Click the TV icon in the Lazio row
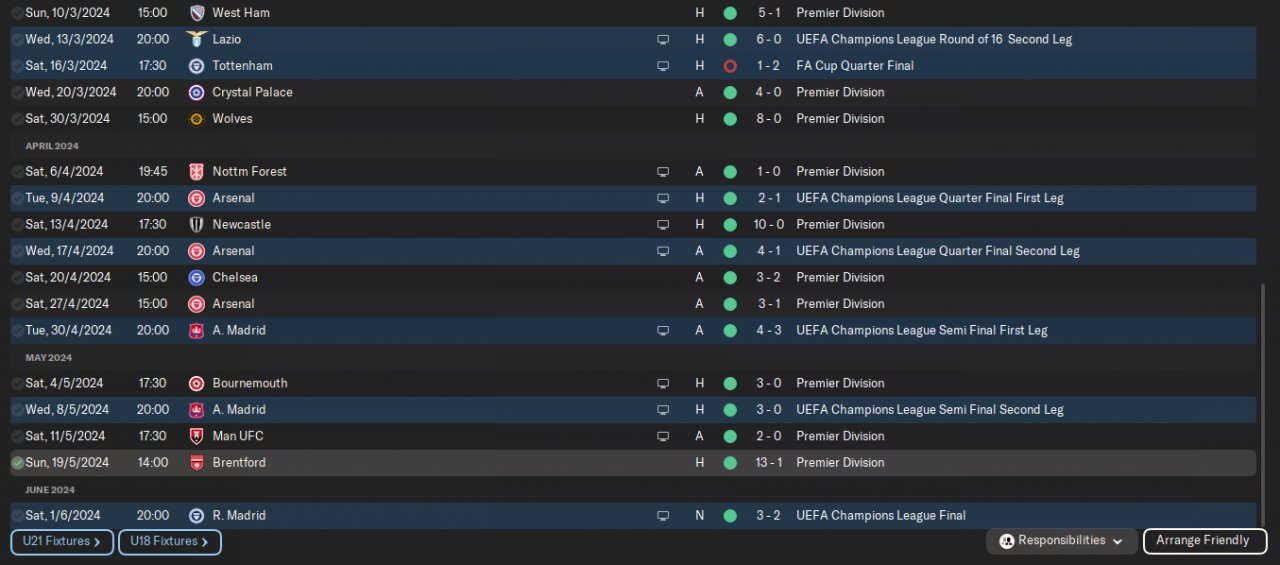 662,40
